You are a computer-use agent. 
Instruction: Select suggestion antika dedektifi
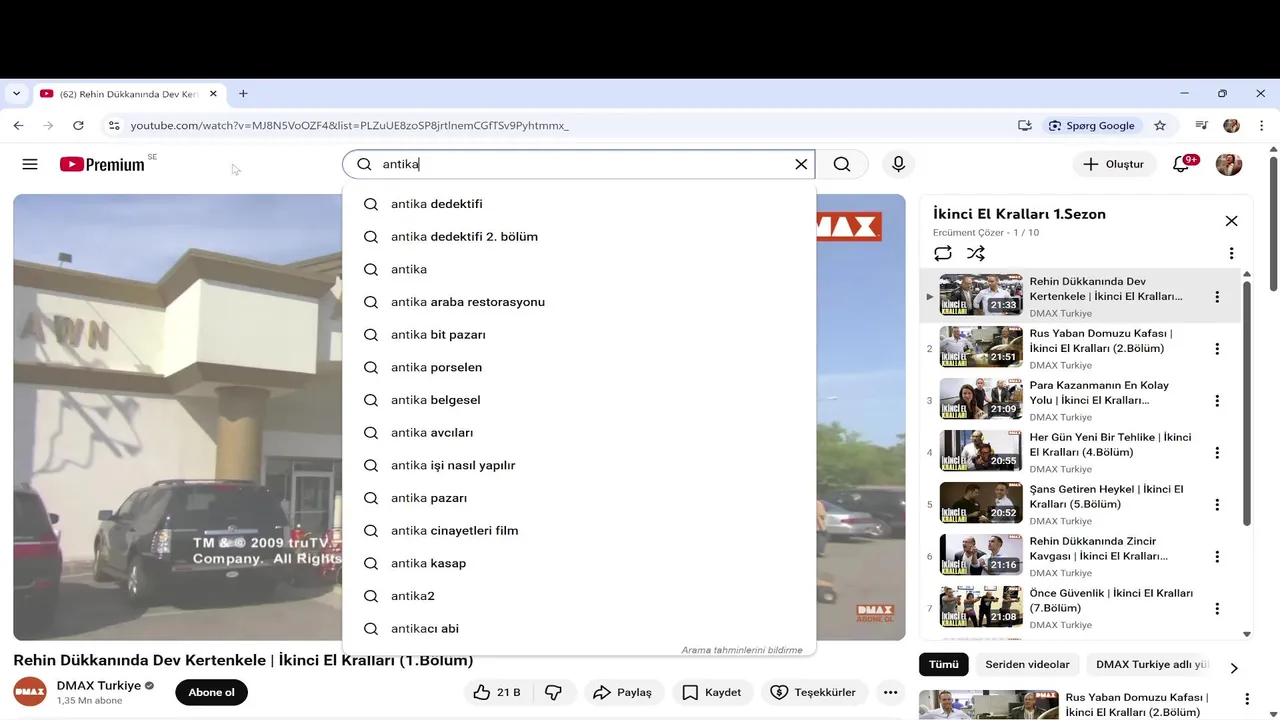pyautogui.click(x=579, y=204)
